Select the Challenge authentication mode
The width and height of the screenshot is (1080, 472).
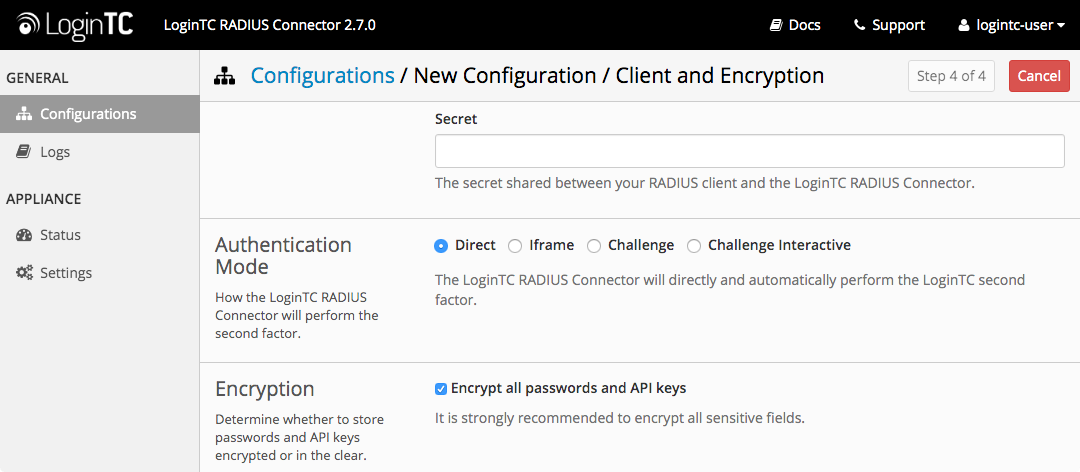[594, 245]
